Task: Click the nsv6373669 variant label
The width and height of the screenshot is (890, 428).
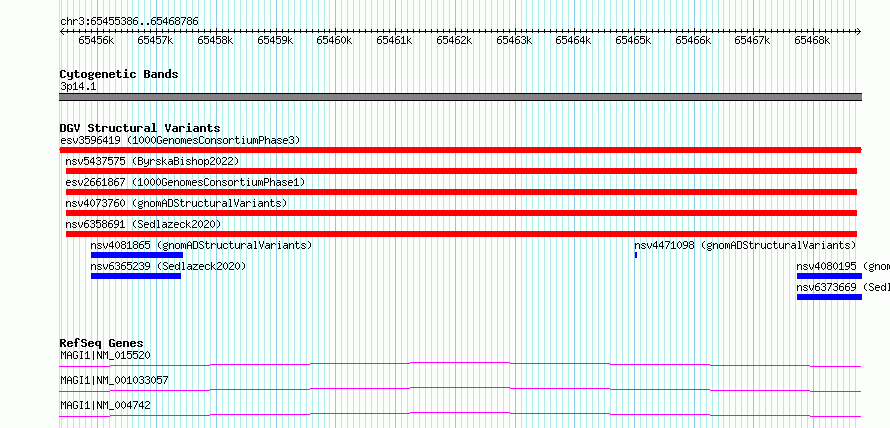Action: tap(843, 287)
